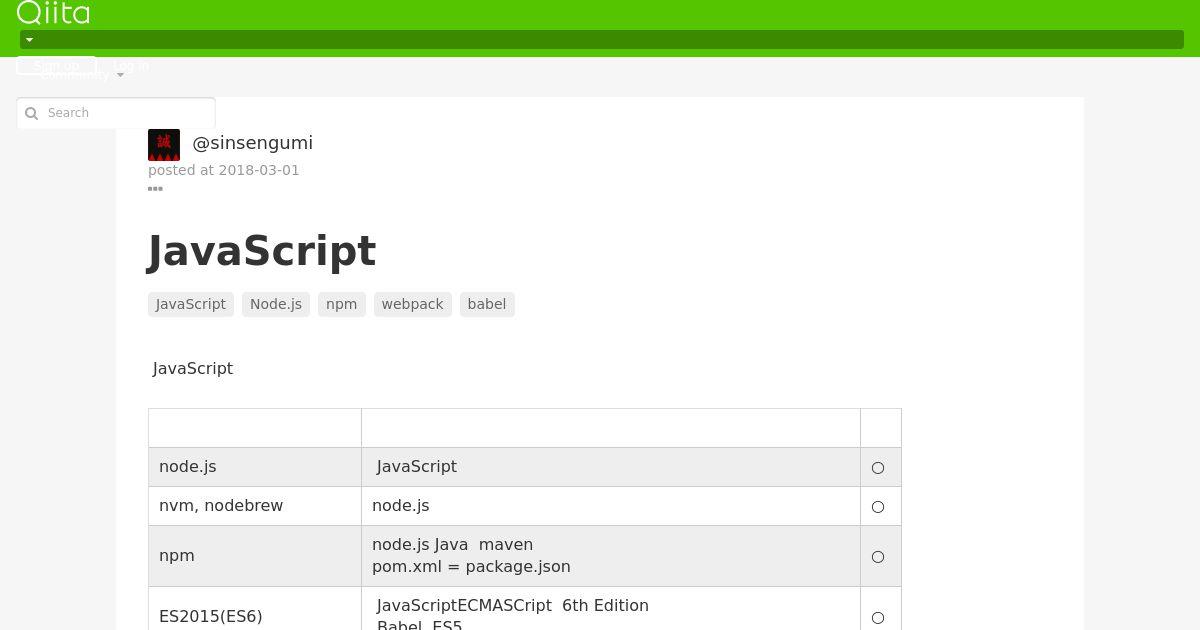The height and width of the screenshot is (630, 1200).
Task: Click the posted at 2018-03-01 text
Action: pos(224,170)
